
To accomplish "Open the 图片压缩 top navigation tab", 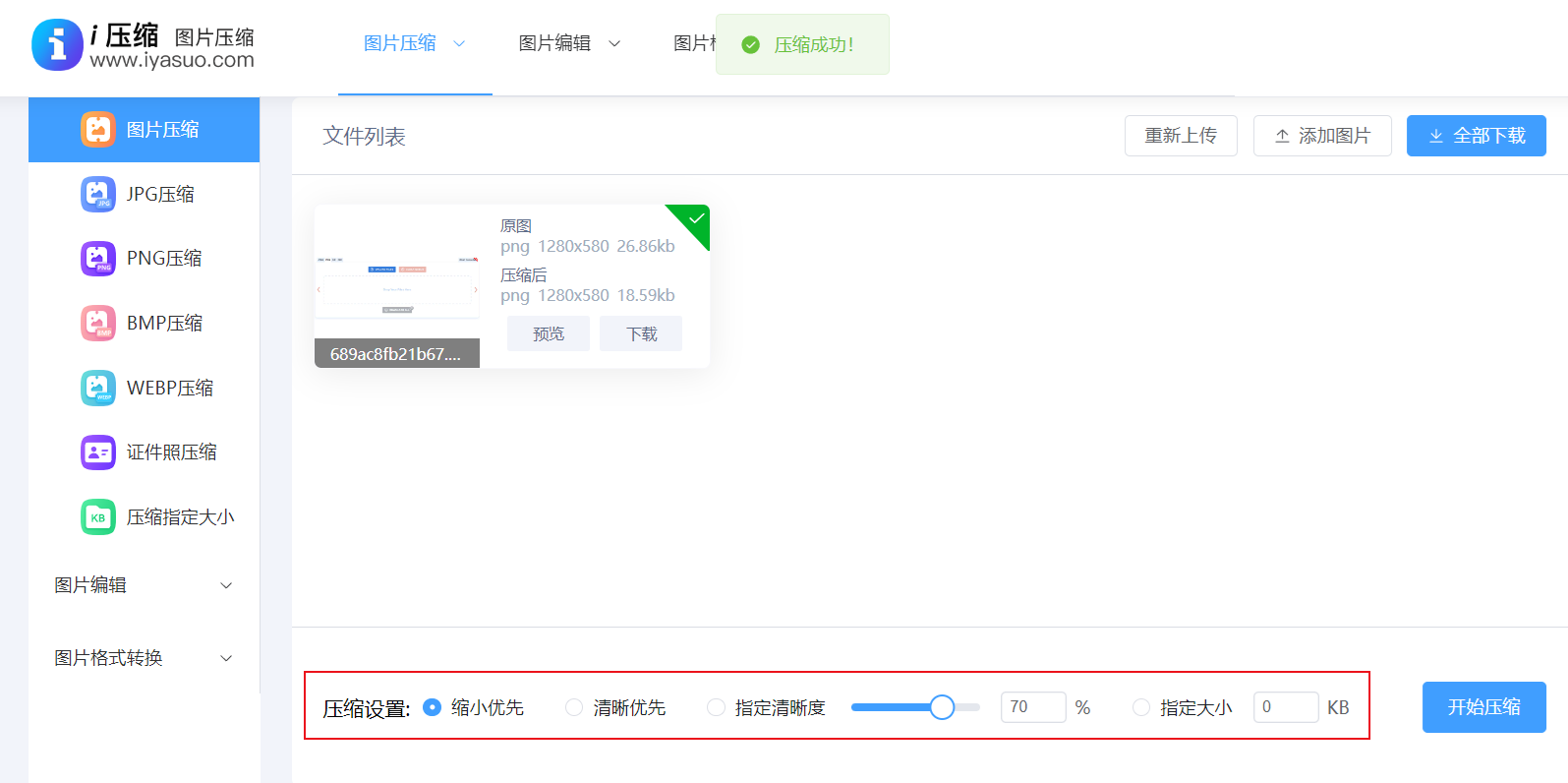I will coord(414,43).
